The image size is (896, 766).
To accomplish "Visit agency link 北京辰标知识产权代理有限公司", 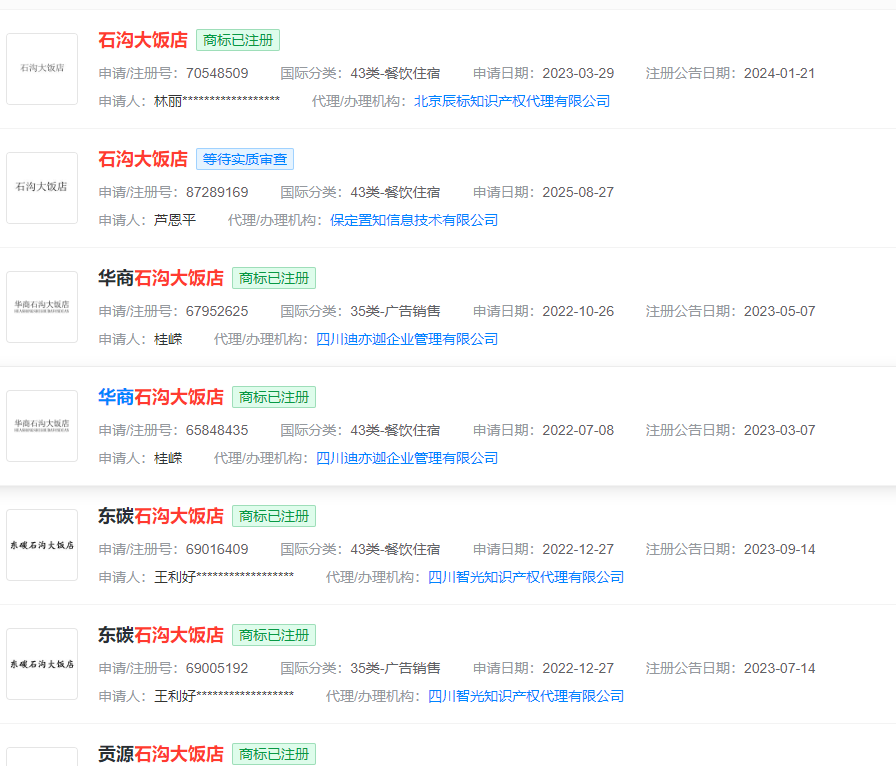I will pyautogui.click(x=511, y=101).
